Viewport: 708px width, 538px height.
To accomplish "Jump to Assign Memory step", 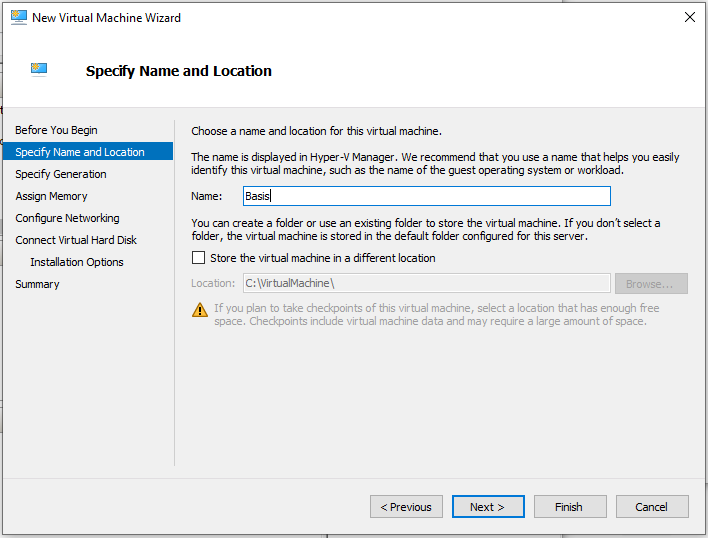I will click(51, 196).
